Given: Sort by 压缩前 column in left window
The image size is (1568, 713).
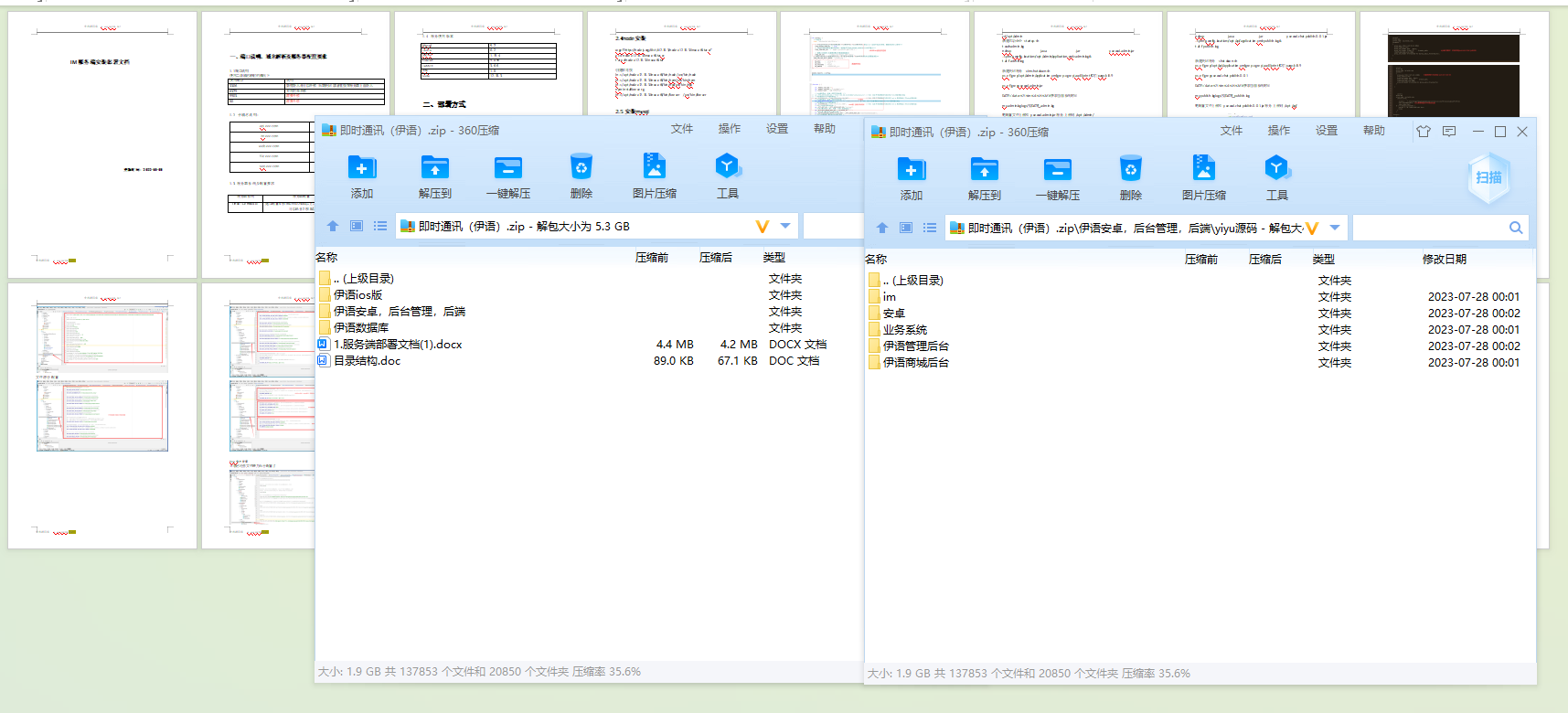Looking at the screenshot, I should (x=652, y=258).
